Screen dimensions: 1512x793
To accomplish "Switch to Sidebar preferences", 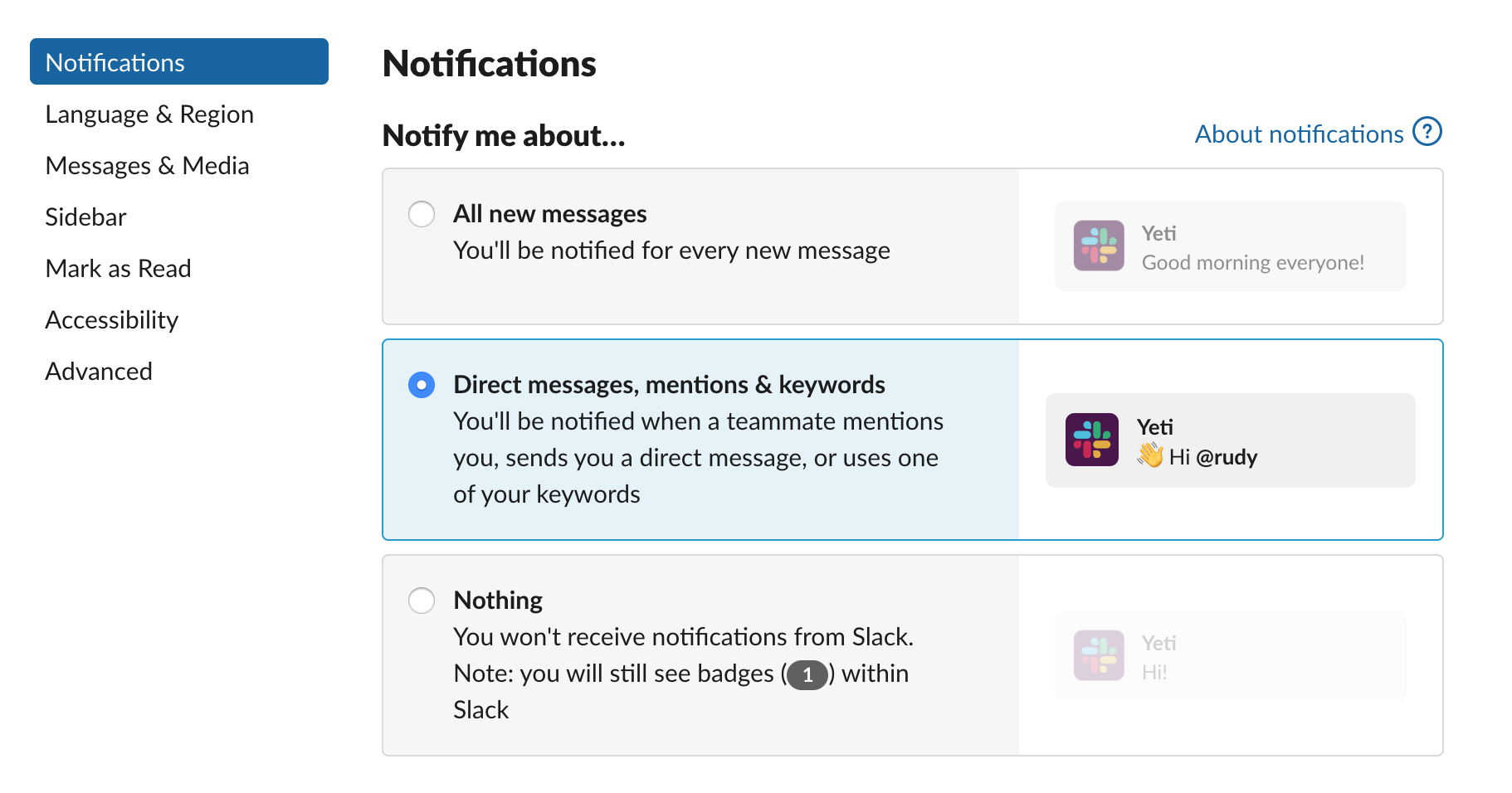I will [85, 216].
